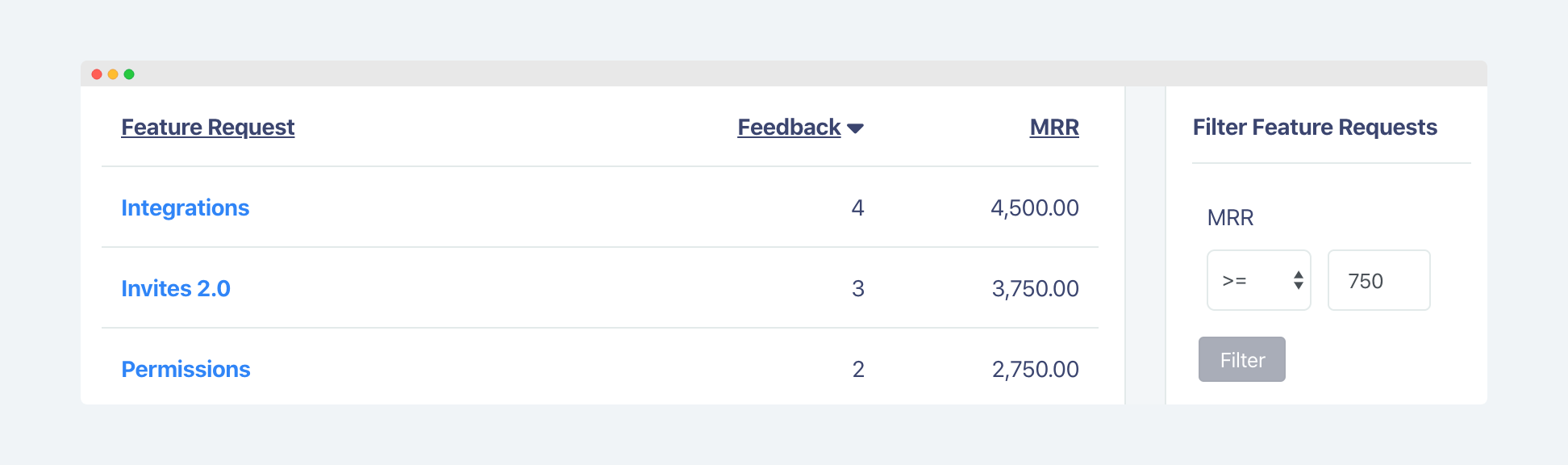Select the Permissions MRR value 2,750.00
The height and width of the screenshot is (465, 1568).
[x=1035, y=369]
